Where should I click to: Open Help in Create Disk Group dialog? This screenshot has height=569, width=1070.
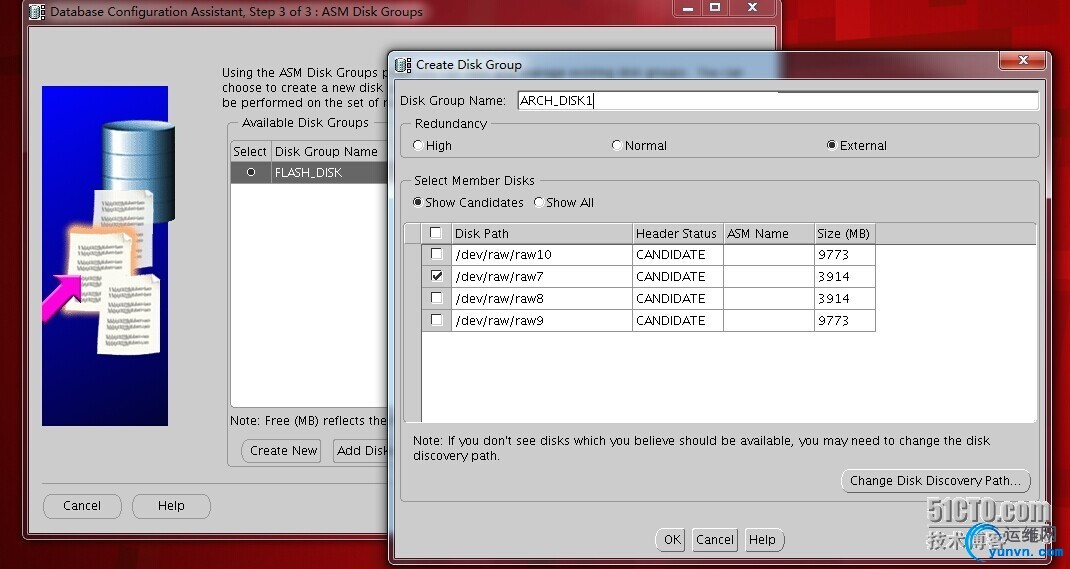763,540
